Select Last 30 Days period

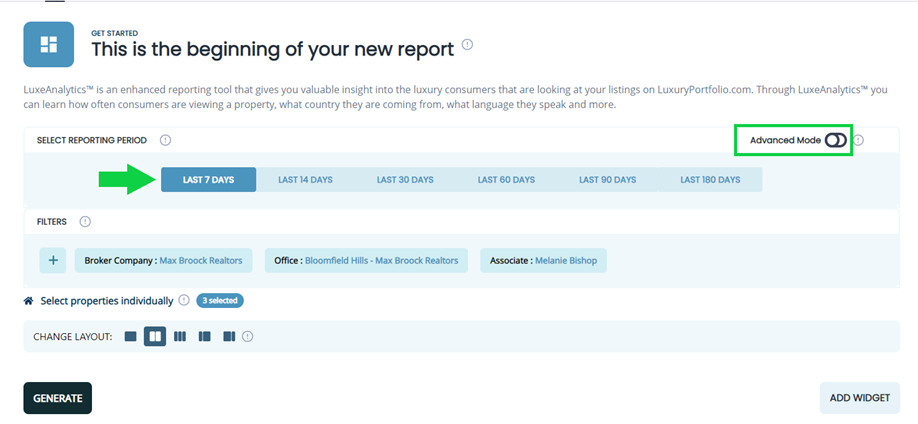[x=405, y=180]
